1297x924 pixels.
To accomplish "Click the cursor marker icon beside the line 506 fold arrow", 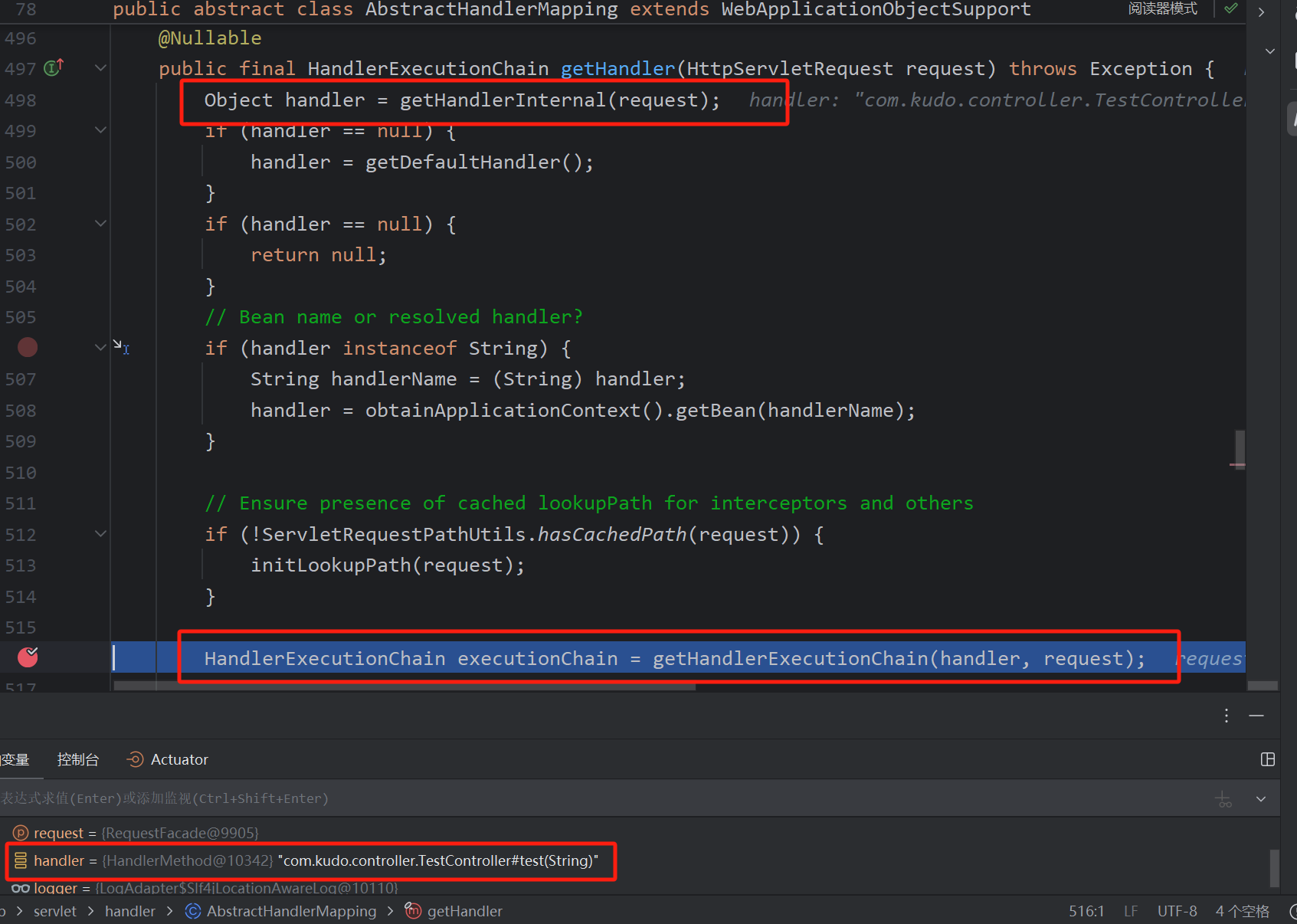I will [x=121, y=347].
